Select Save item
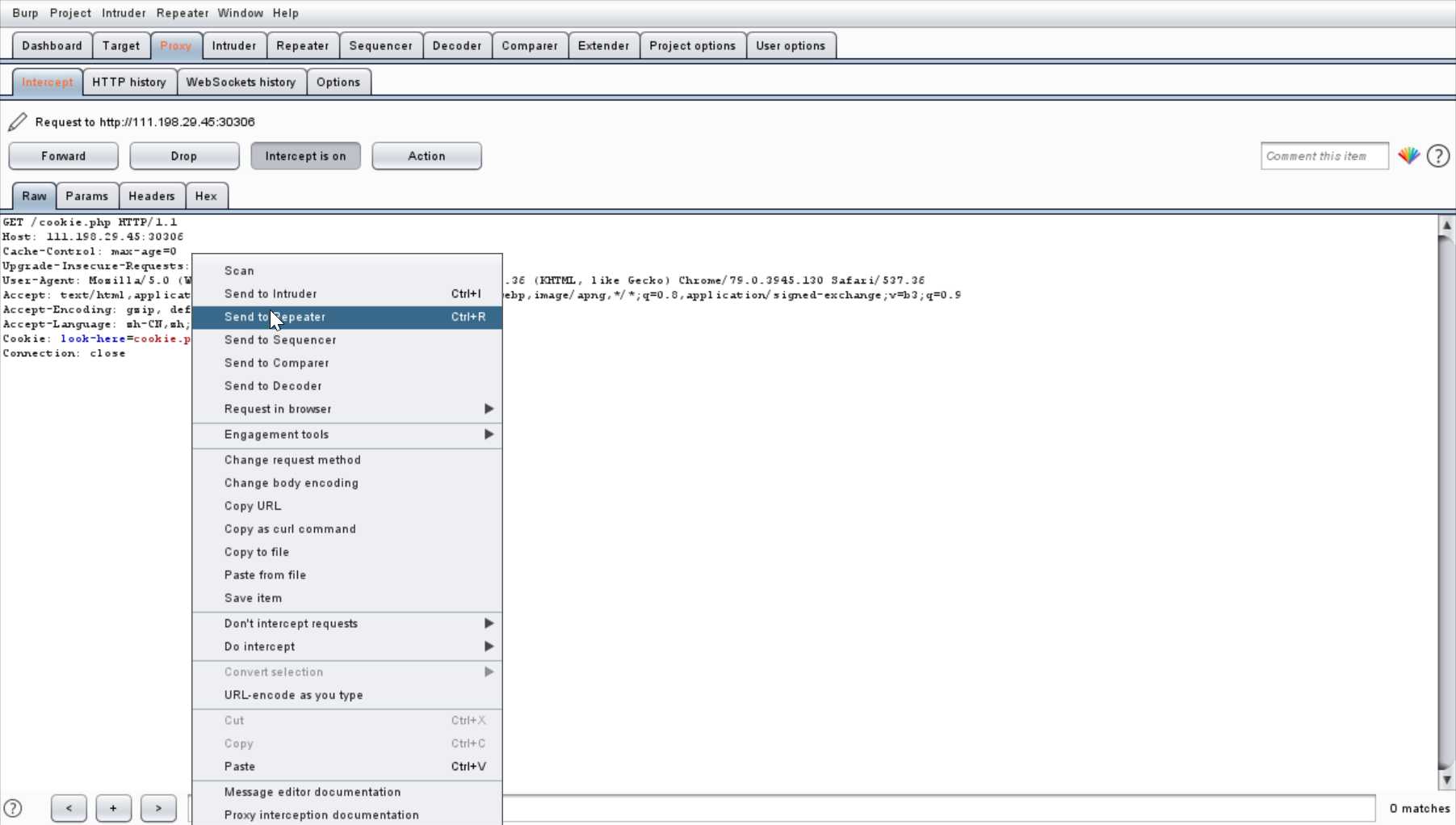This screenshot has width=1456, height=825. click(x=347, y=598)
